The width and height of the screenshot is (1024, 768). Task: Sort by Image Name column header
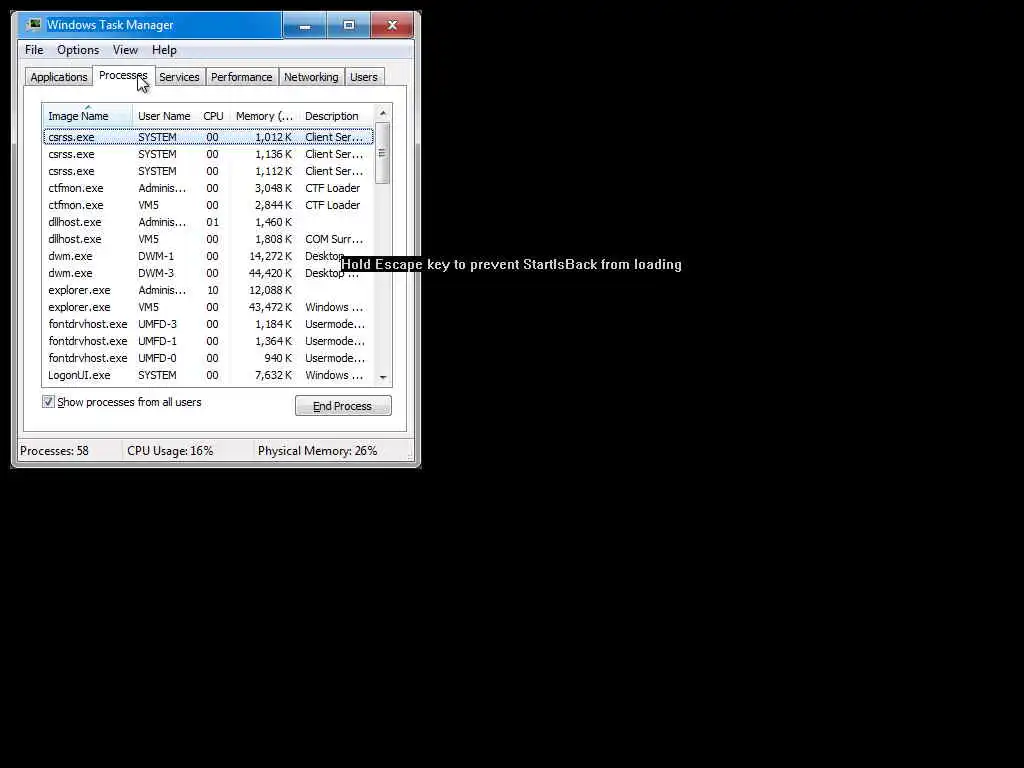[x=88, y=116]
